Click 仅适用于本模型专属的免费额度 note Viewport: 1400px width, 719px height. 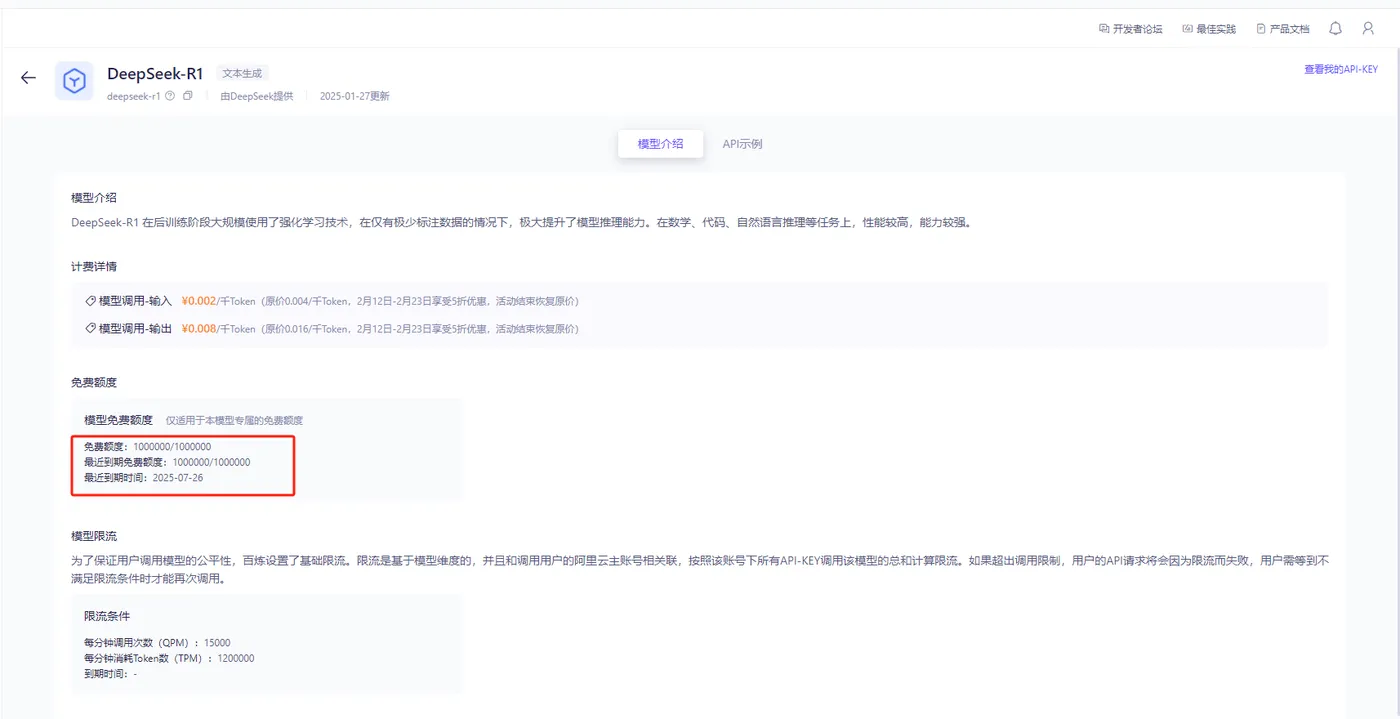[234, 421]
